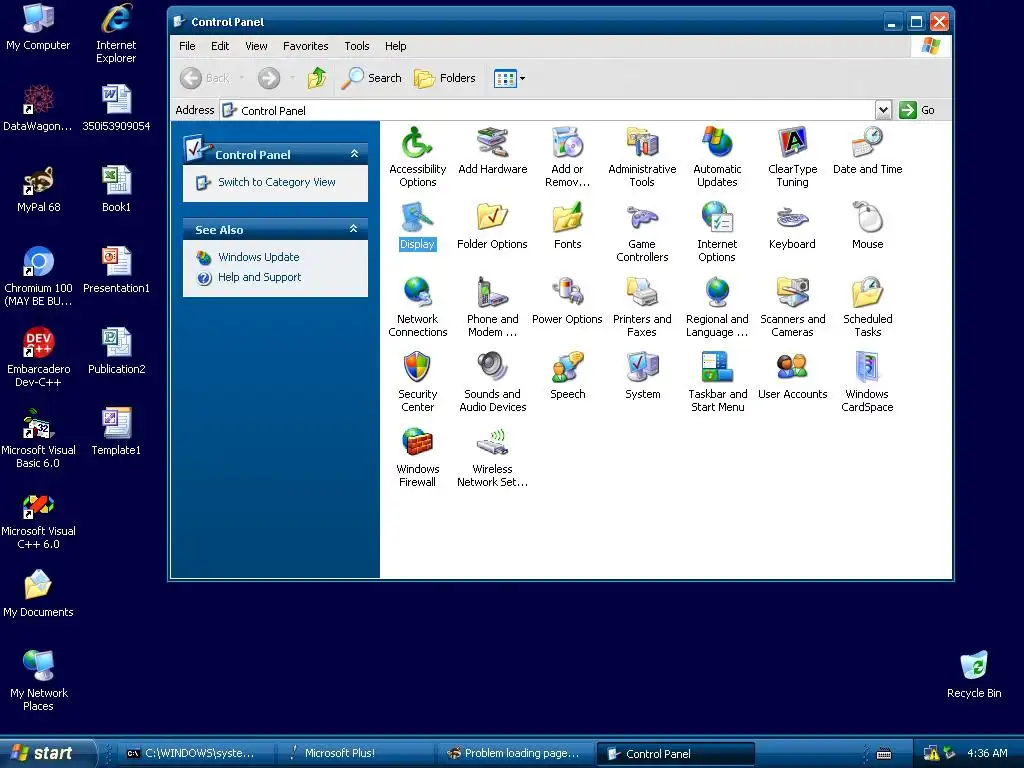Open the File menu

point(187,46)
